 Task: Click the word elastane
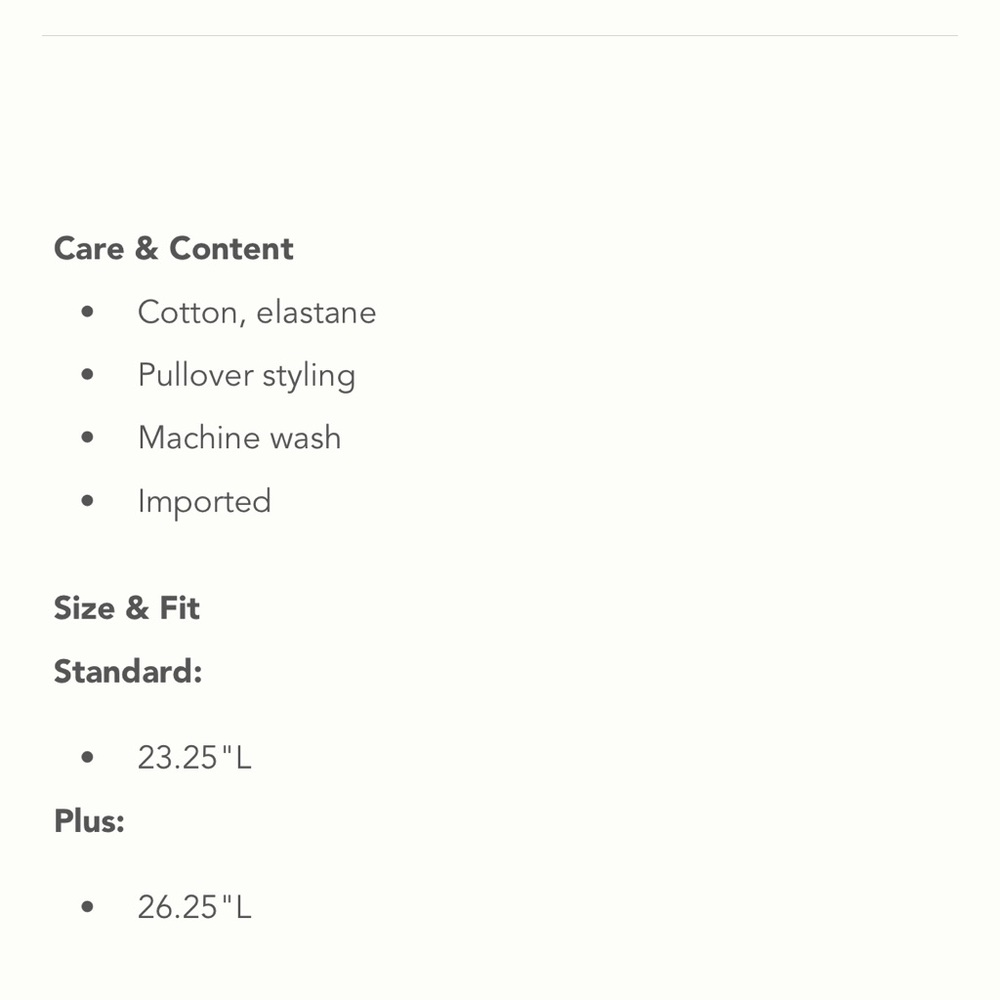pos(316,313)
